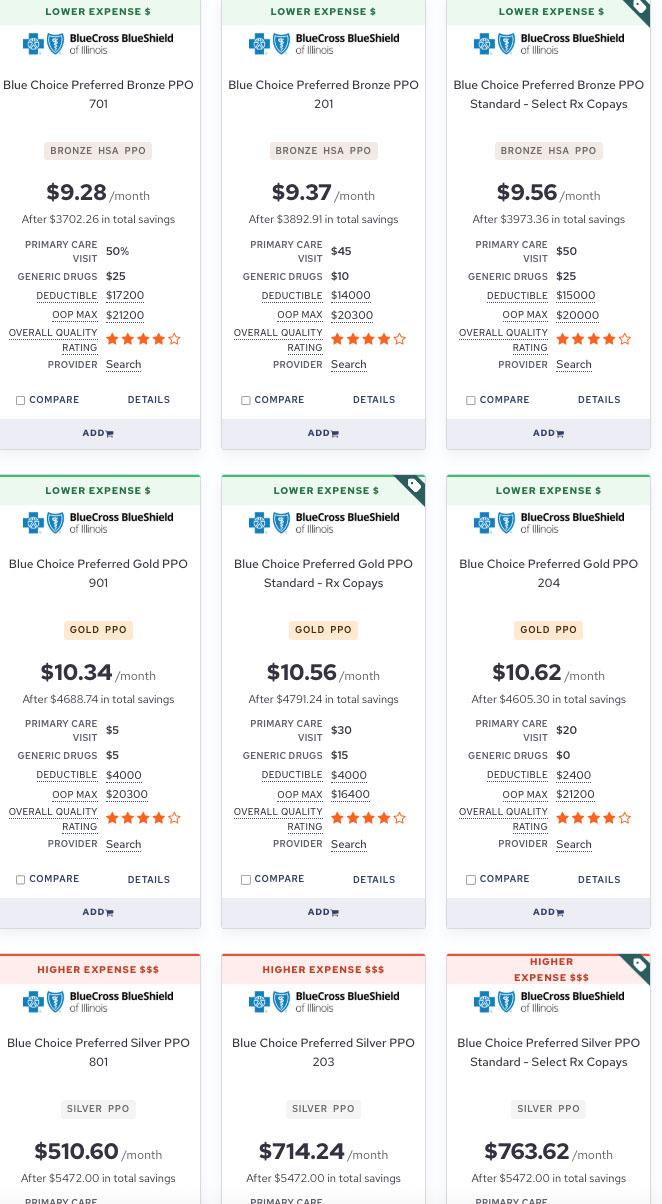The width and height of the screenshot is (662, 1204).
Task: Click the BlueCross BlueShield logo on Silver PPO 203
Action: 323,1002
